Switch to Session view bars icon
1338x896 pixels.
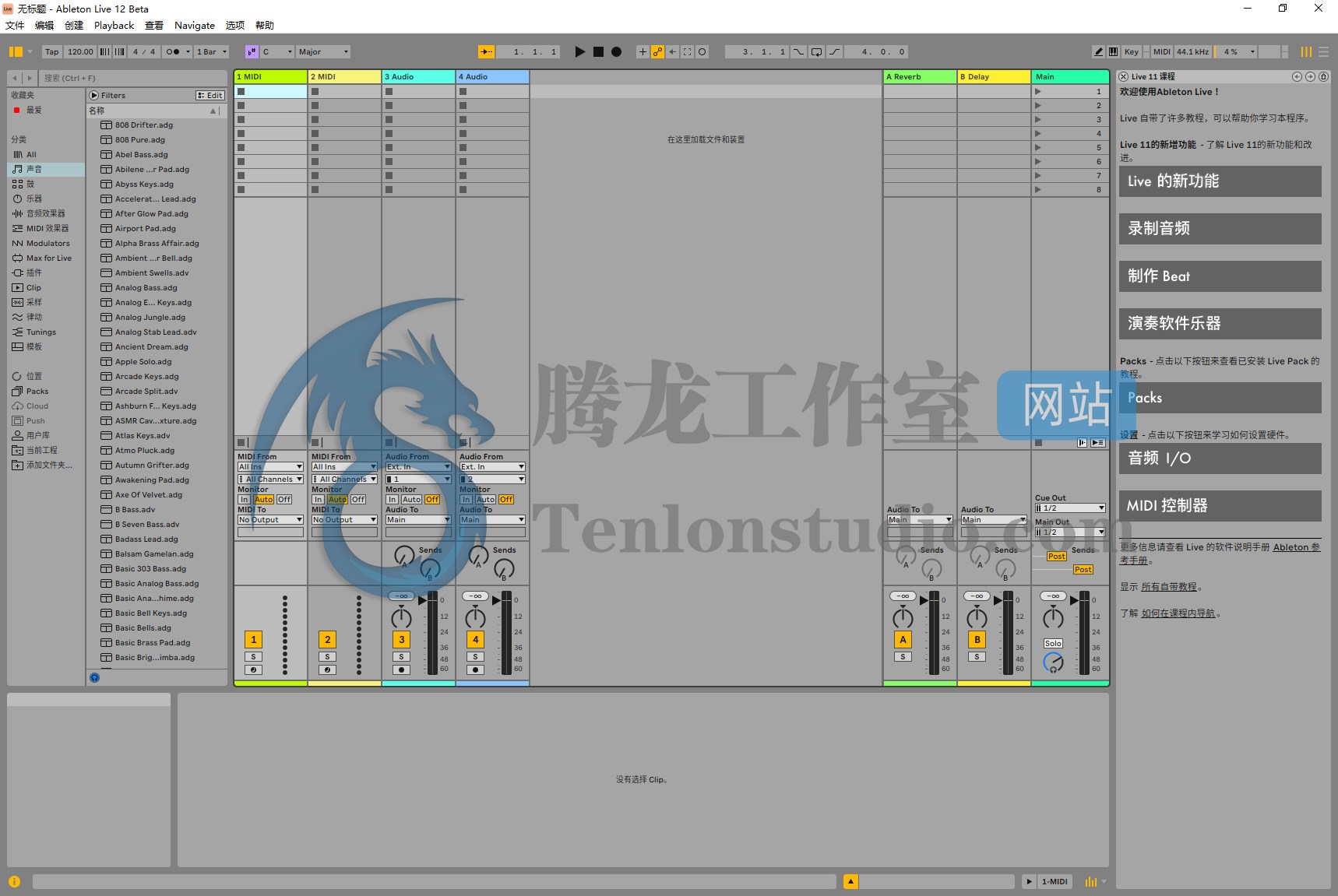(x=1306, y=52)
